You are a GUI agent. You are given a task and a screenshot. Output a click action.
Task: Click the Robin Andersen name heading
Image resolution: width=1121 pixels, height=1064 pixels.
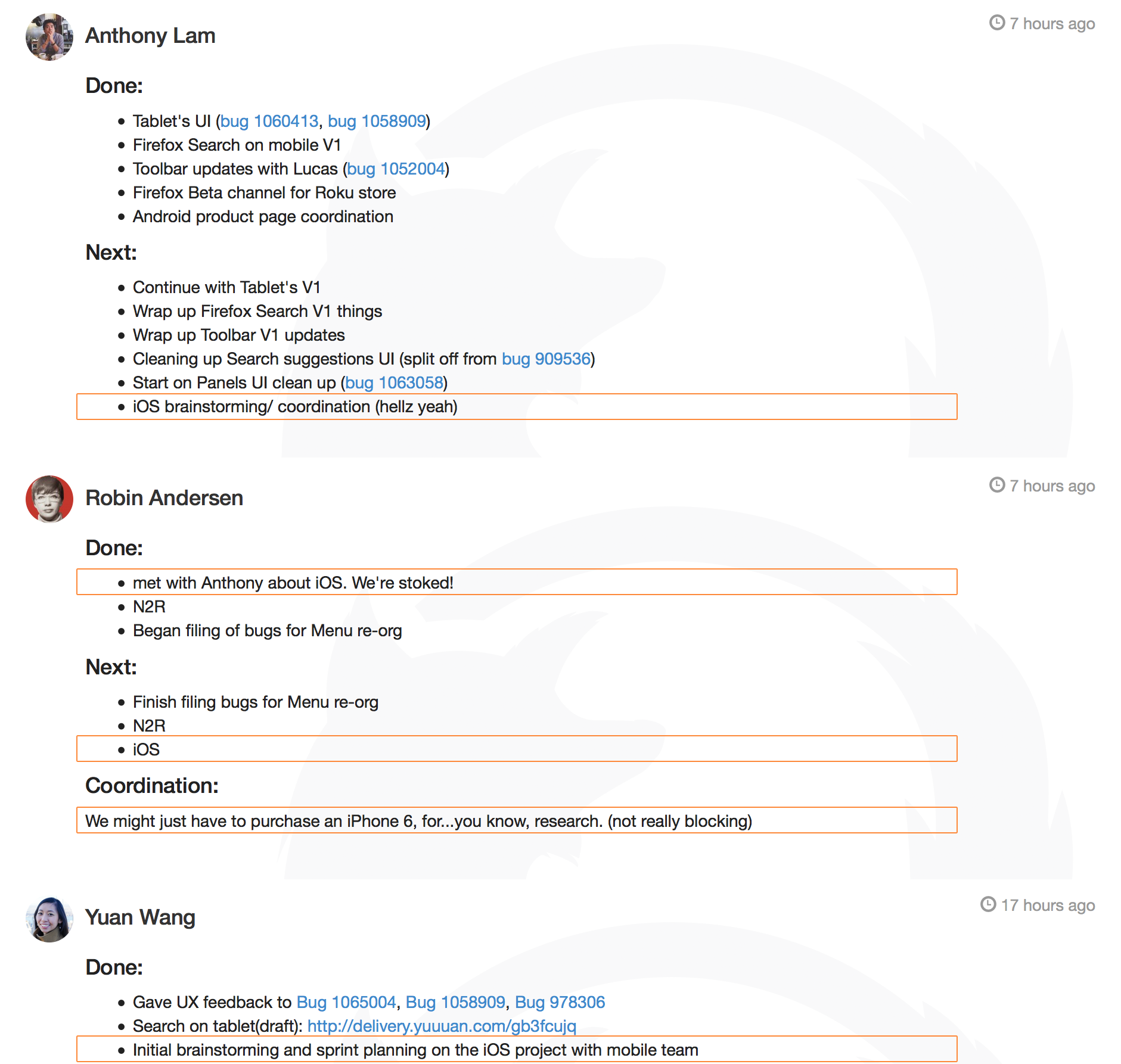164,498
